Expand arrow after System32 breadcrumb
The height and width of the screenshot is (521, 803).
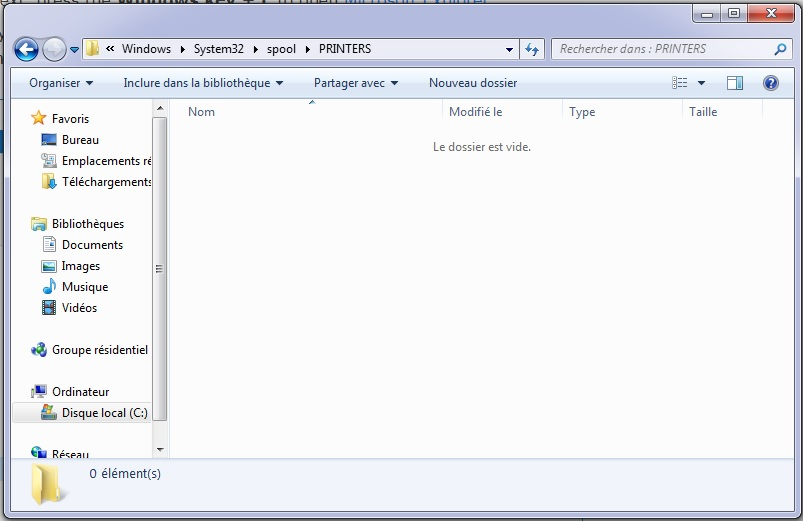click(x=256, y=49)
